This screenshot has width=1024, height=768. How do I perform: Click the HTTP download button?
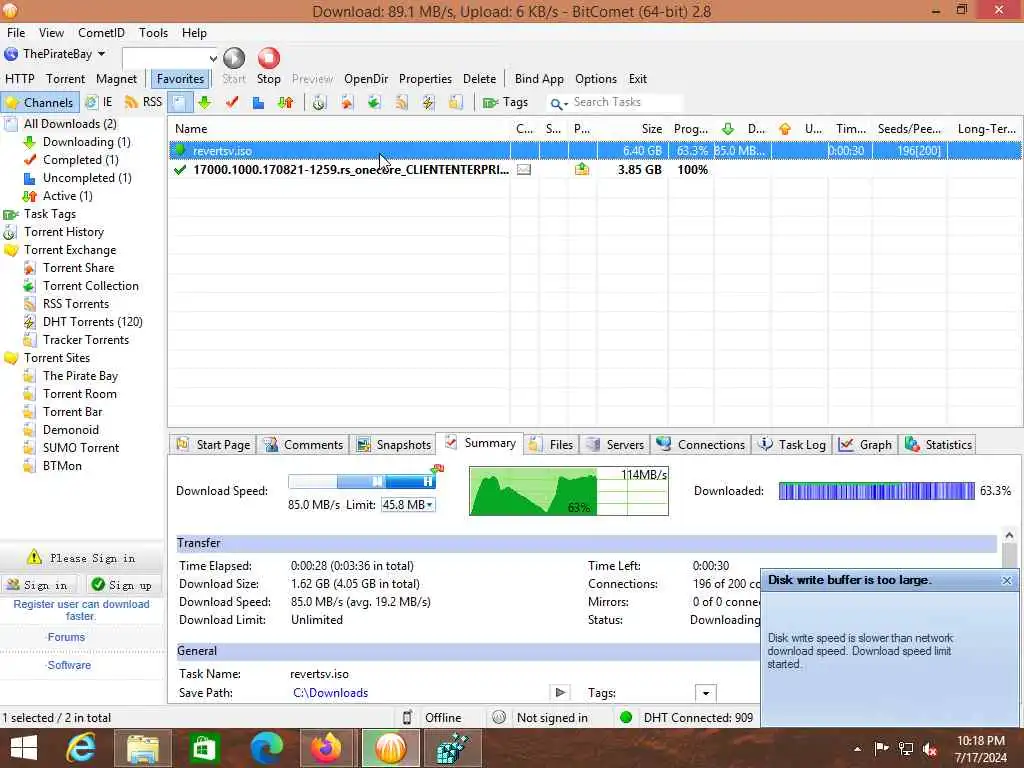(x=20, y=79)
